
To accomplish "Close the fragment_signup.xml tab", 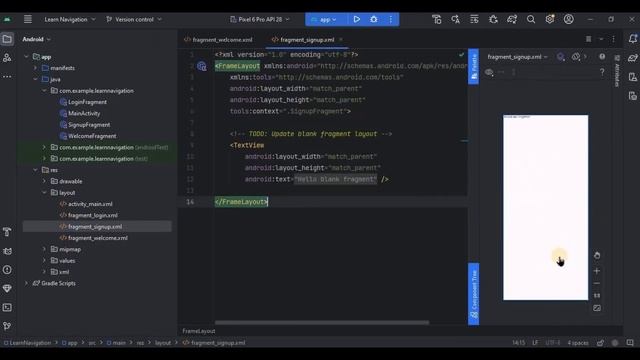I will 341,40.
